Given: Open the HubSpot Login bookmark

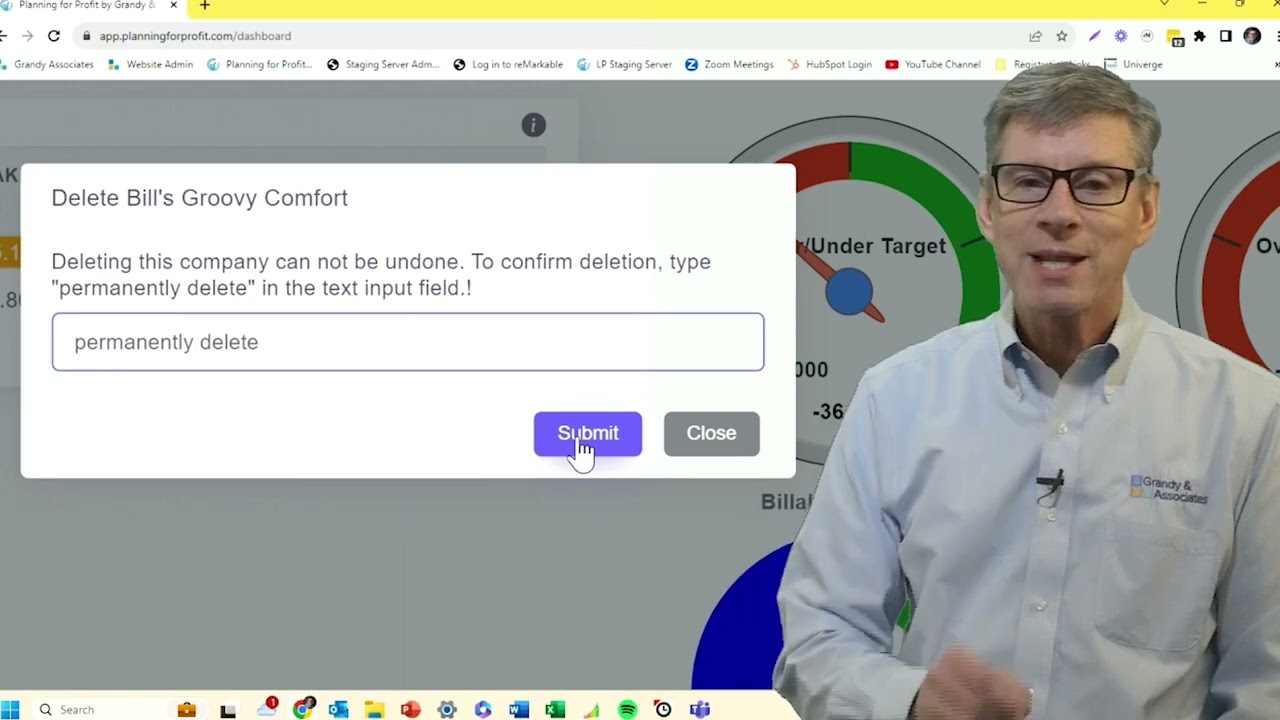Looking at the screenshot, I should tap(829, 64).
